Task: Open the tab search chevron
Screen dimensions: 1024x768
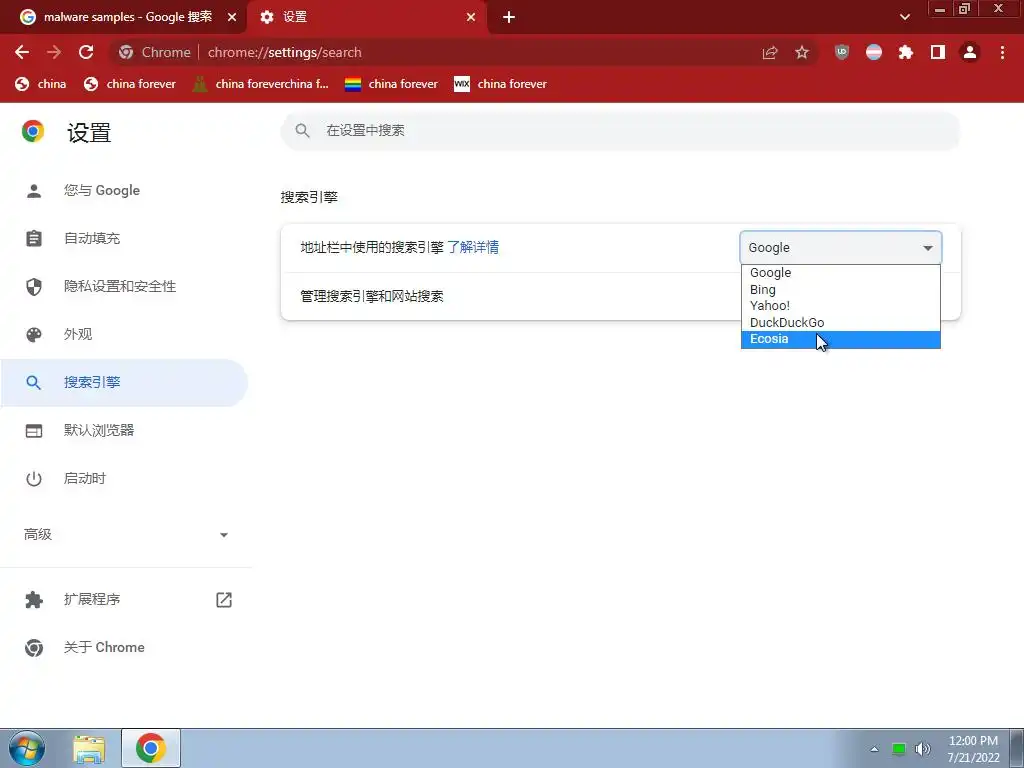Action: coord(904,17)
